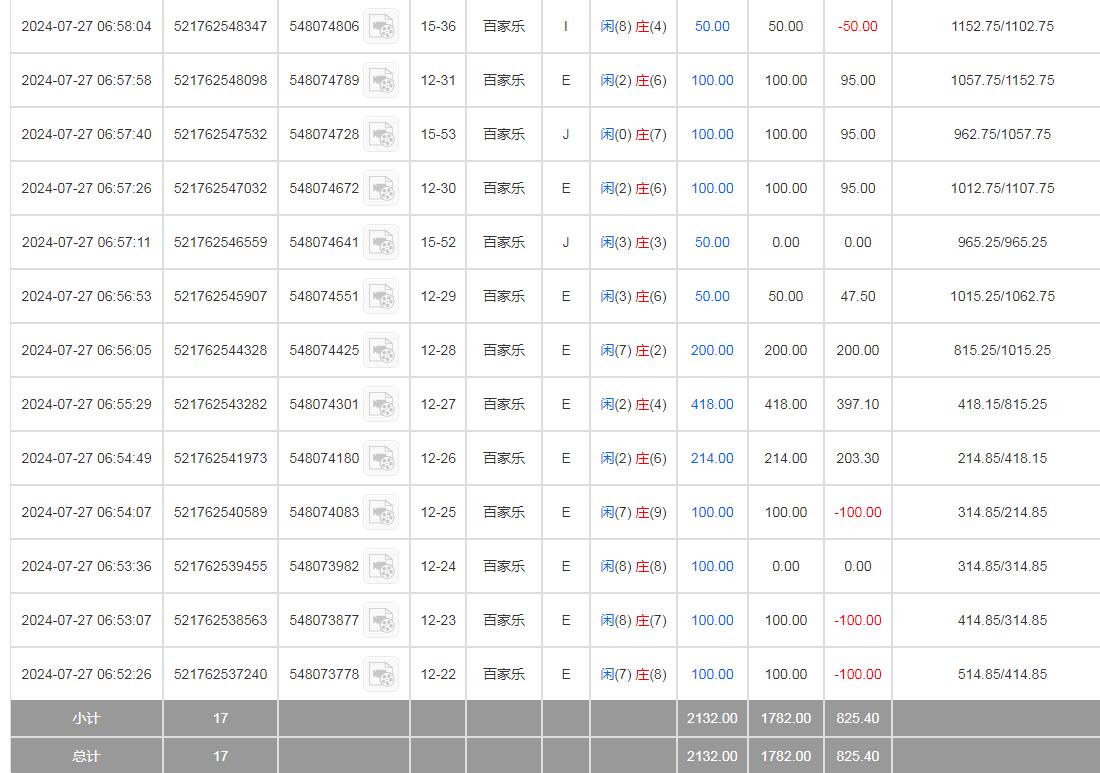This screenshot has height=773, width=1100.
Task: Click the 闲(0) 庄(7) result cell
Action: pos(633,134)
